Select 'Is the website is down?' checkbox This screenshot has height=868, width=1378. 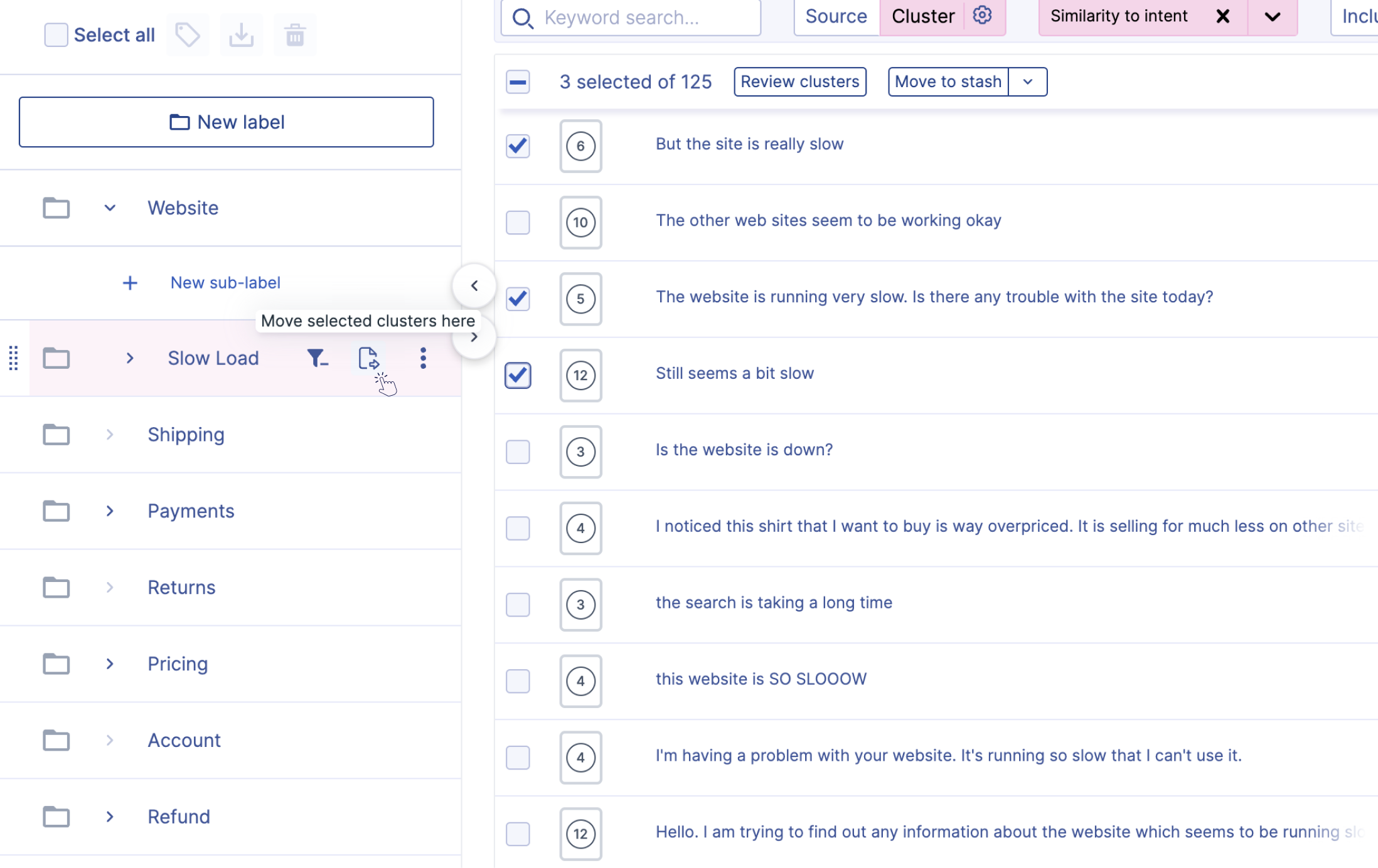pos(518,452)
